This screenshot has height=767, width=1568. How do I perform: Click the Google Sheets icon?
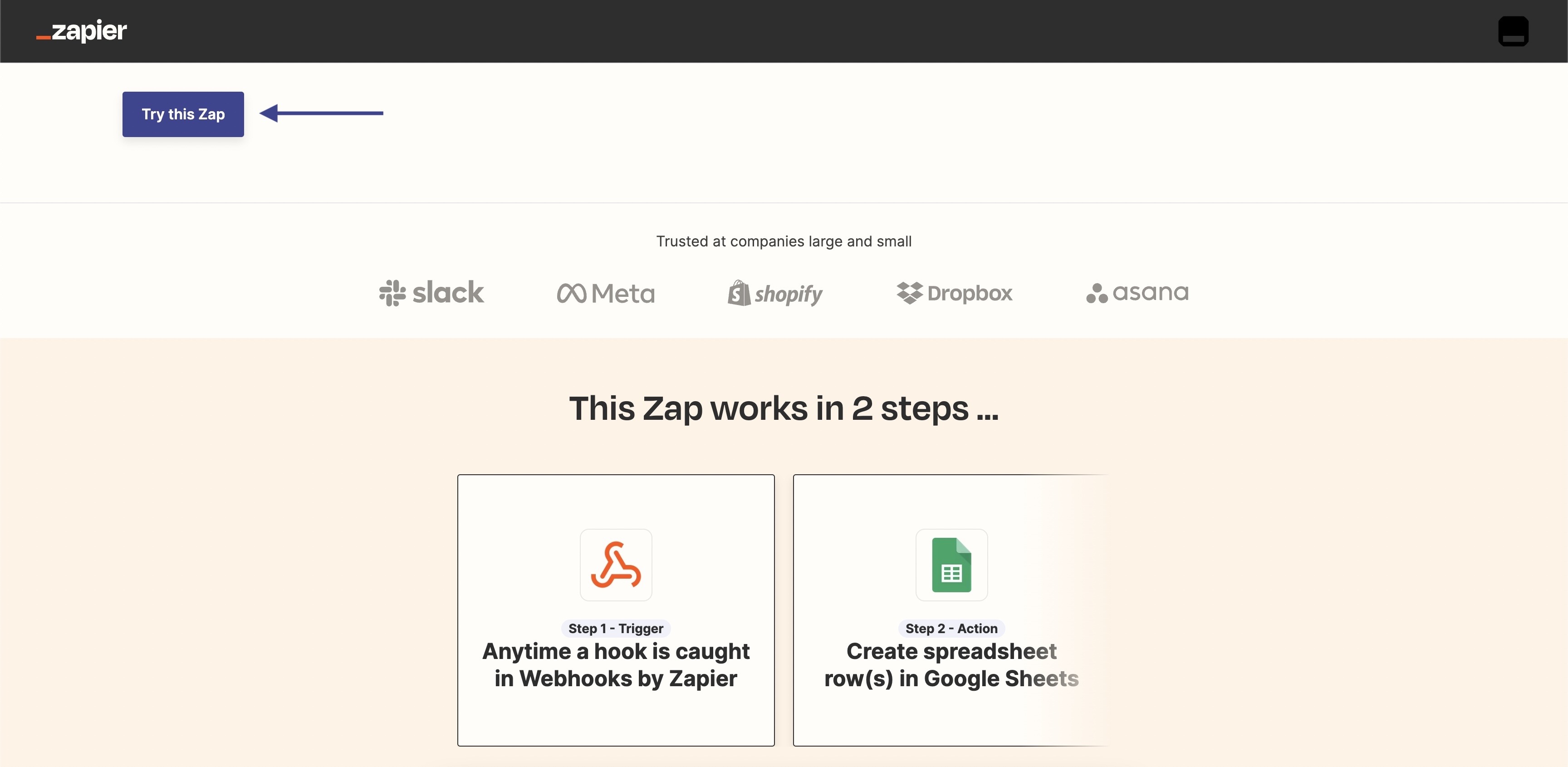click(x=951, y=565)
